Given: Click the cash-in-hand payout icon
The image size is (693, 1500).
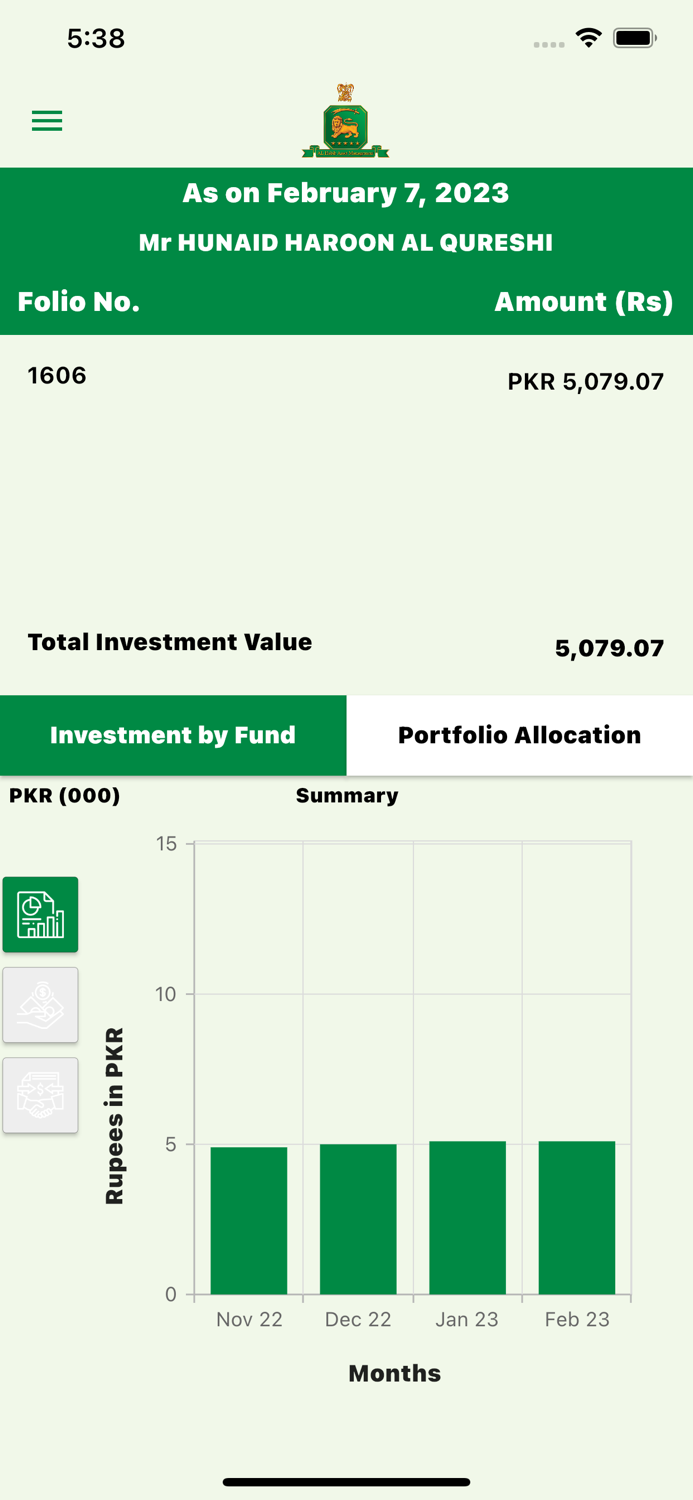Looking at the screenshot, I should pyautogui.click(x=40, y=1004).
